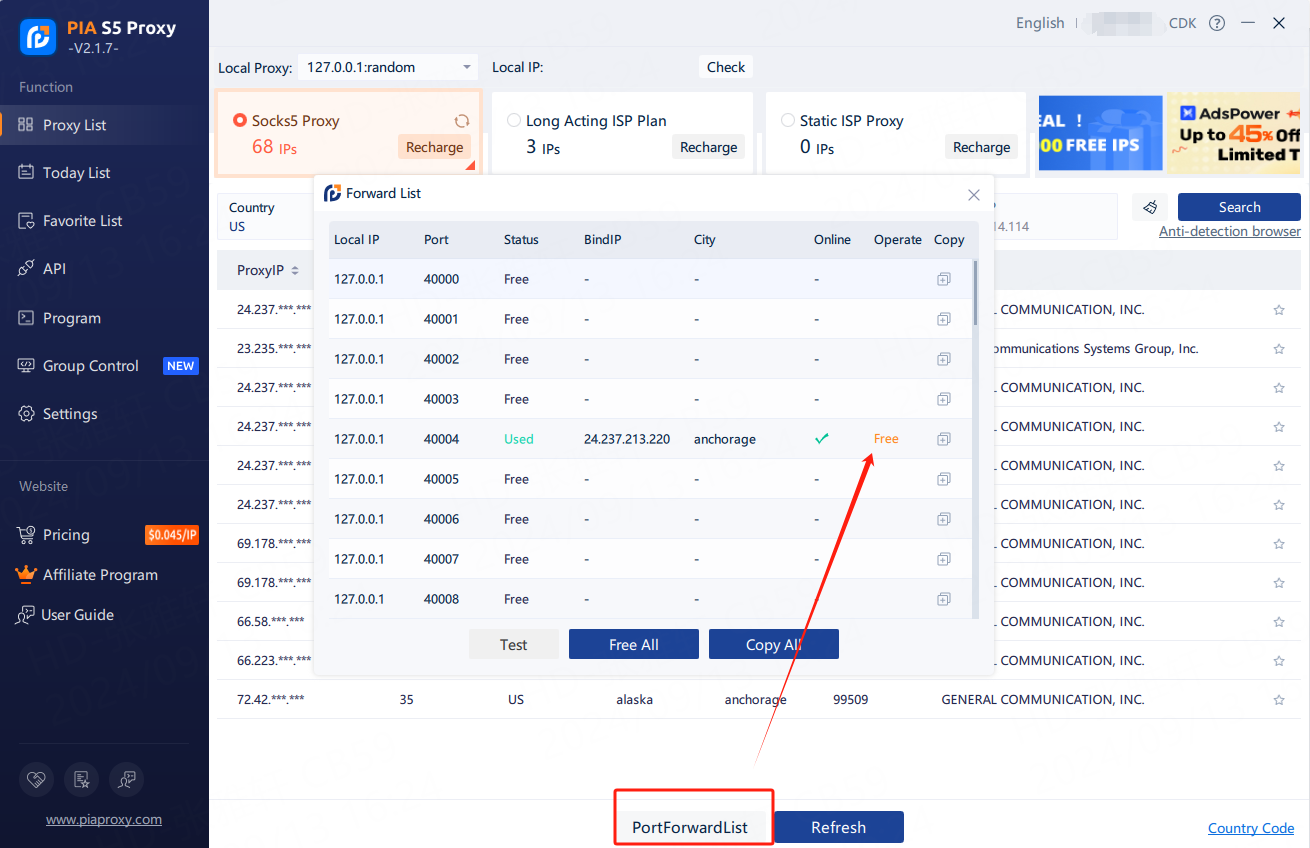Sort by the ProxyIP column arrows

tap(295, 271)
